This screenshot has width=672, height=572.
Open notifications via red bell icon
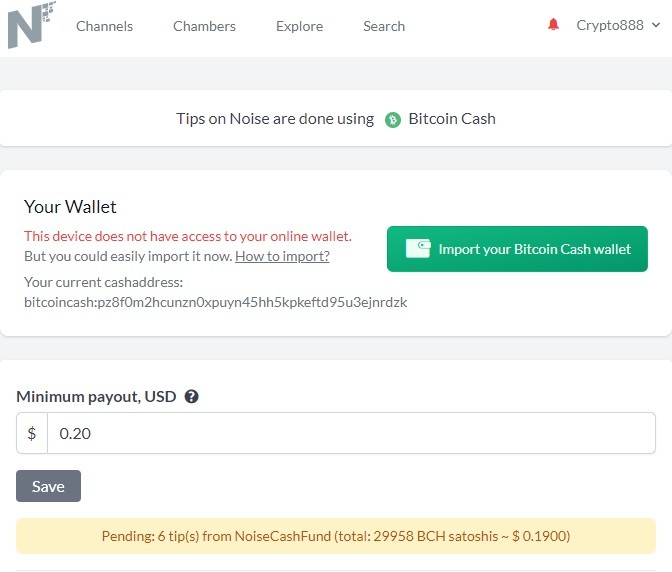point(553,24)
